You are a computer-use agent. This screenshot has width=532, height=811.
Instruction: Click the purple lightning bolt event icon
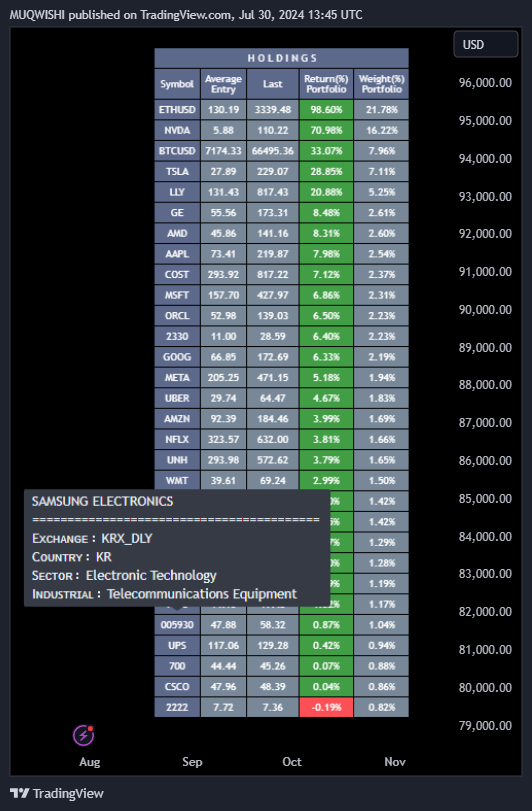pyautogui.click(x=83, y=735)
